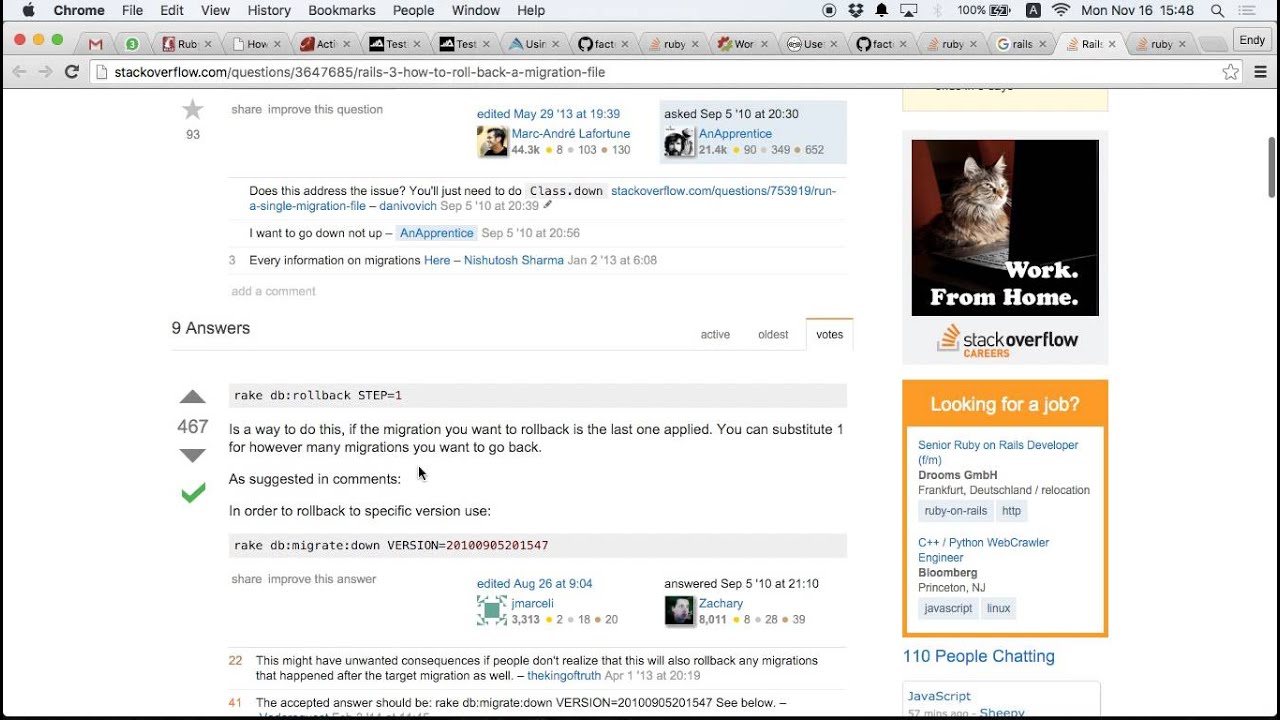Sort answers by votes
This screenshot has width=1280, height=720.
(829, 335)
